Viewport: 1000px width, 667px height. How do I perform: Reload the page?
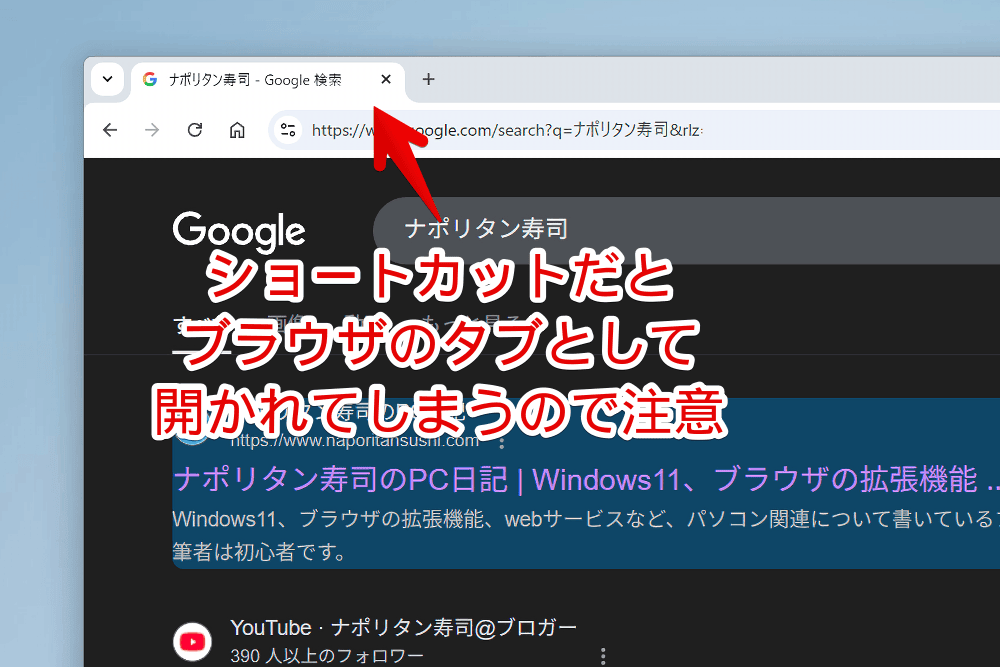coord(195,130)
